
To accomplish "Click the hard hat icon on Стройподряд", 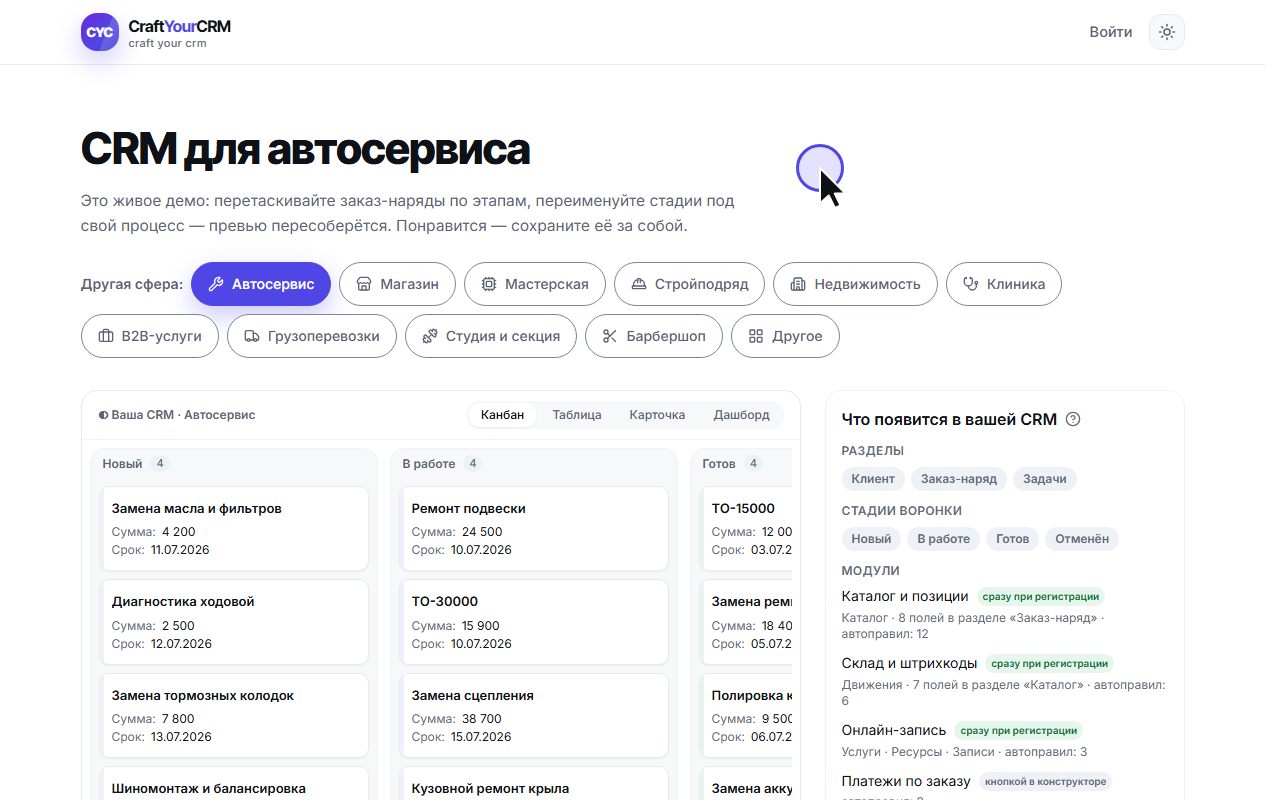I will click(639, 284).
